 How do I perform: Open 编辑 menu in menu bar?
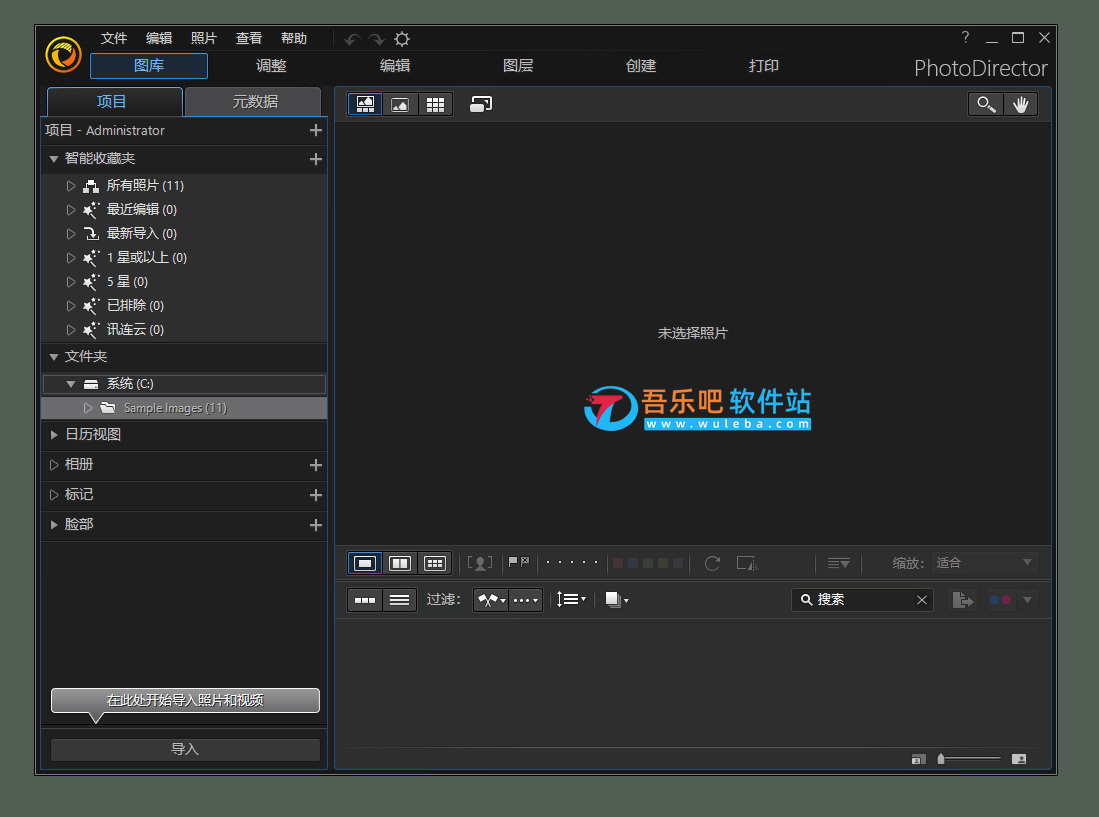coord(158,39)
